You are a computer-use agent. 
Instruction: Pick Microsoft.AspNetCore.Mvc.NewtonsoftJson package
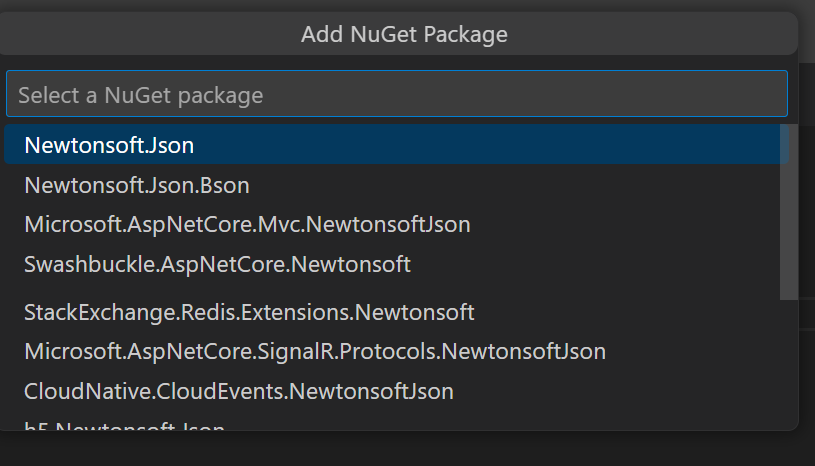point(247,225)
